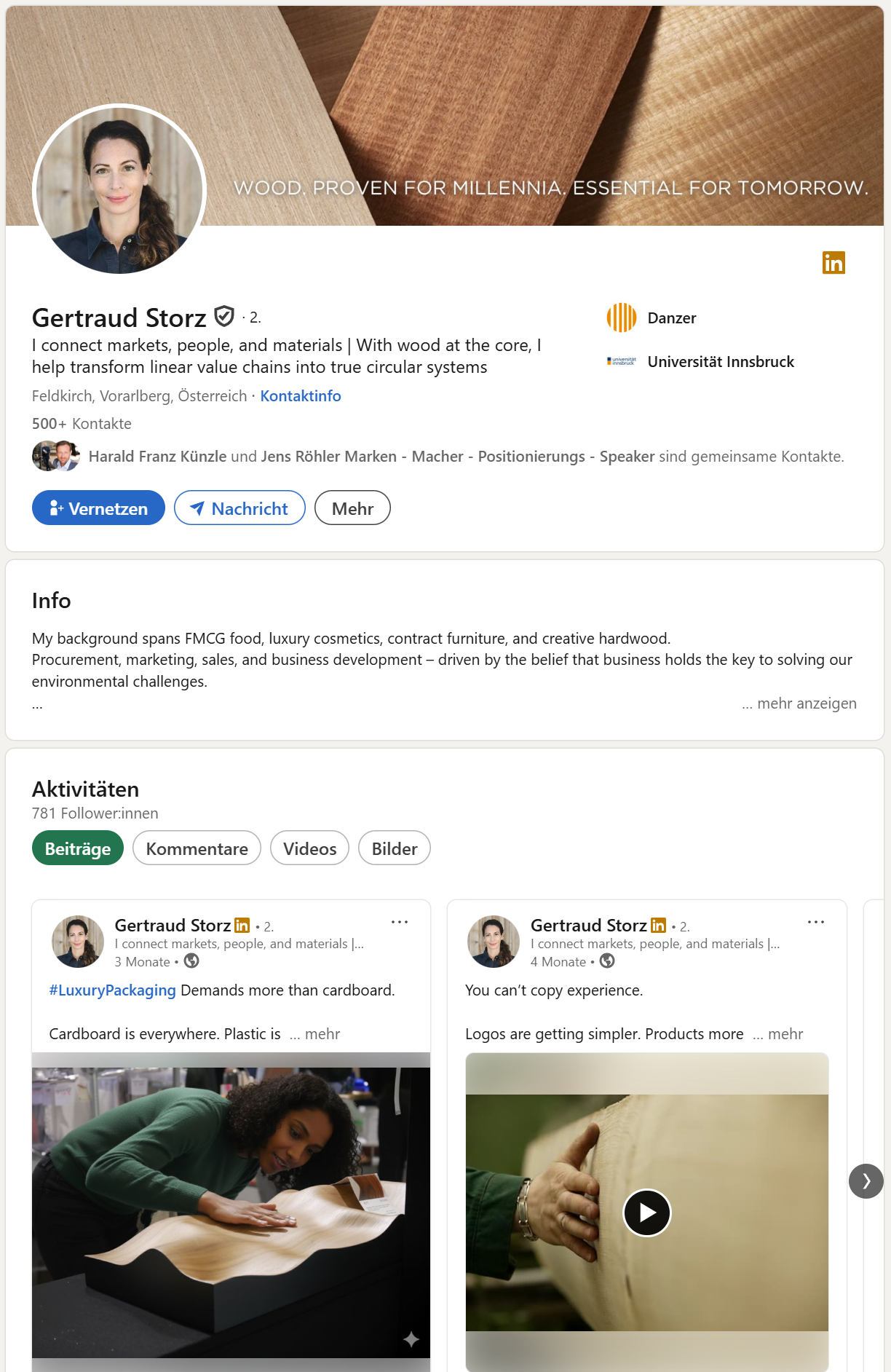The height and width of the screenshot is (1372, 891).
Task: Click the gold LinkedIn Premium badge icon
Action: (x=833, y=262)
